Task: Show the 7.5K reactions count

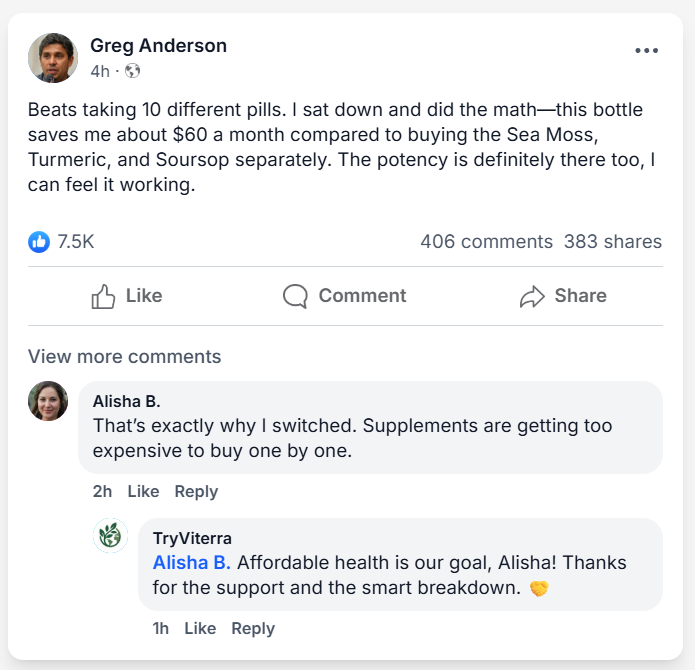Action: (x=76, y=241)
